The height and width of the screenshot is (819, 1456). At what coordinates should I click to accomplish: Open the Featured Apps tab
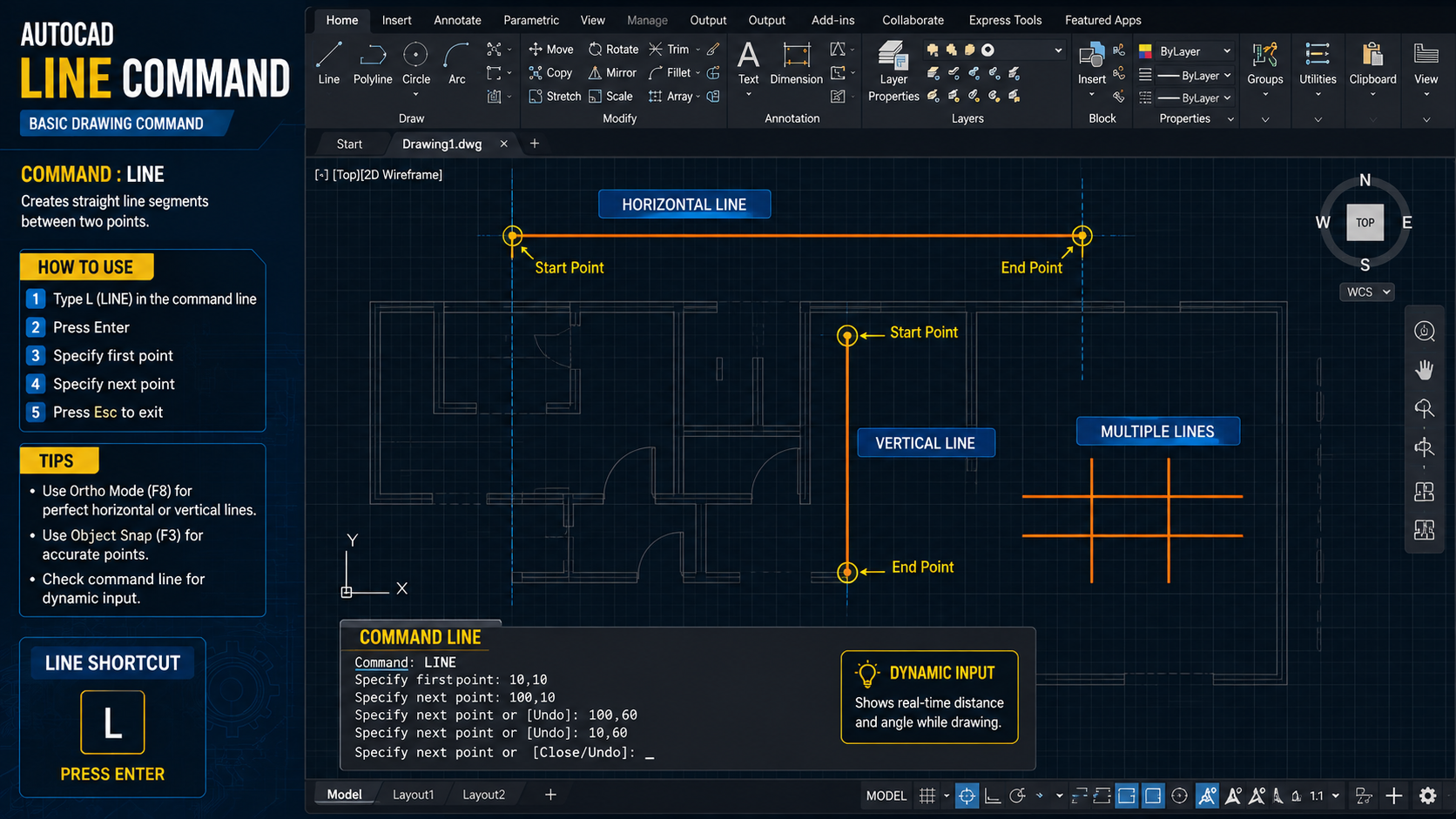(x=1102, y=20)
